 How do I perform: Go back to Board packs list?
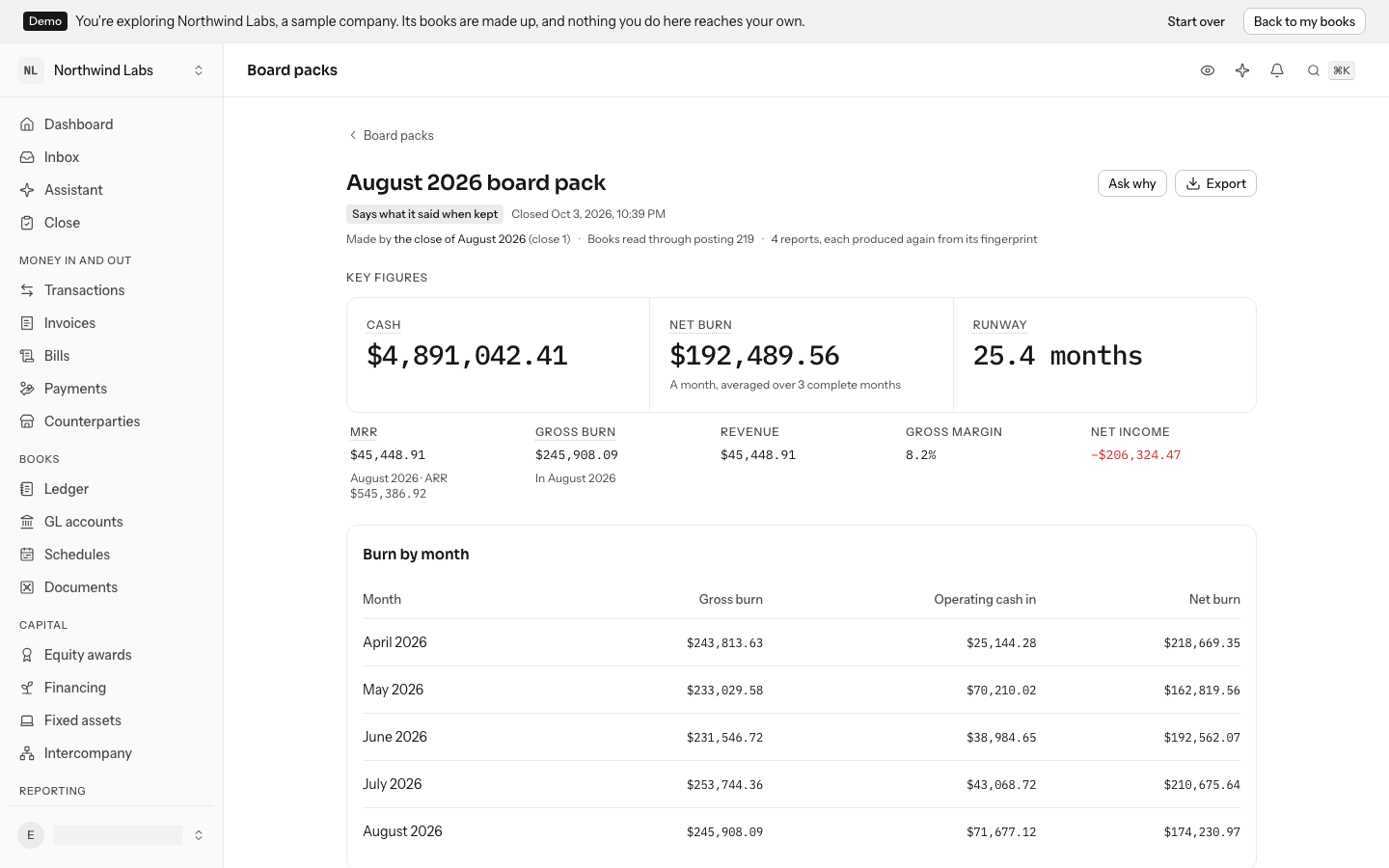[x=391, y=135]
